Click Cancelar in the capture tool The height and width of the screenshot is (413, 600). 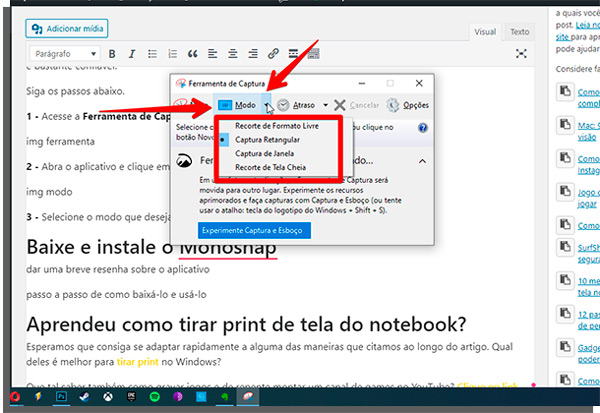pos(356,105)
